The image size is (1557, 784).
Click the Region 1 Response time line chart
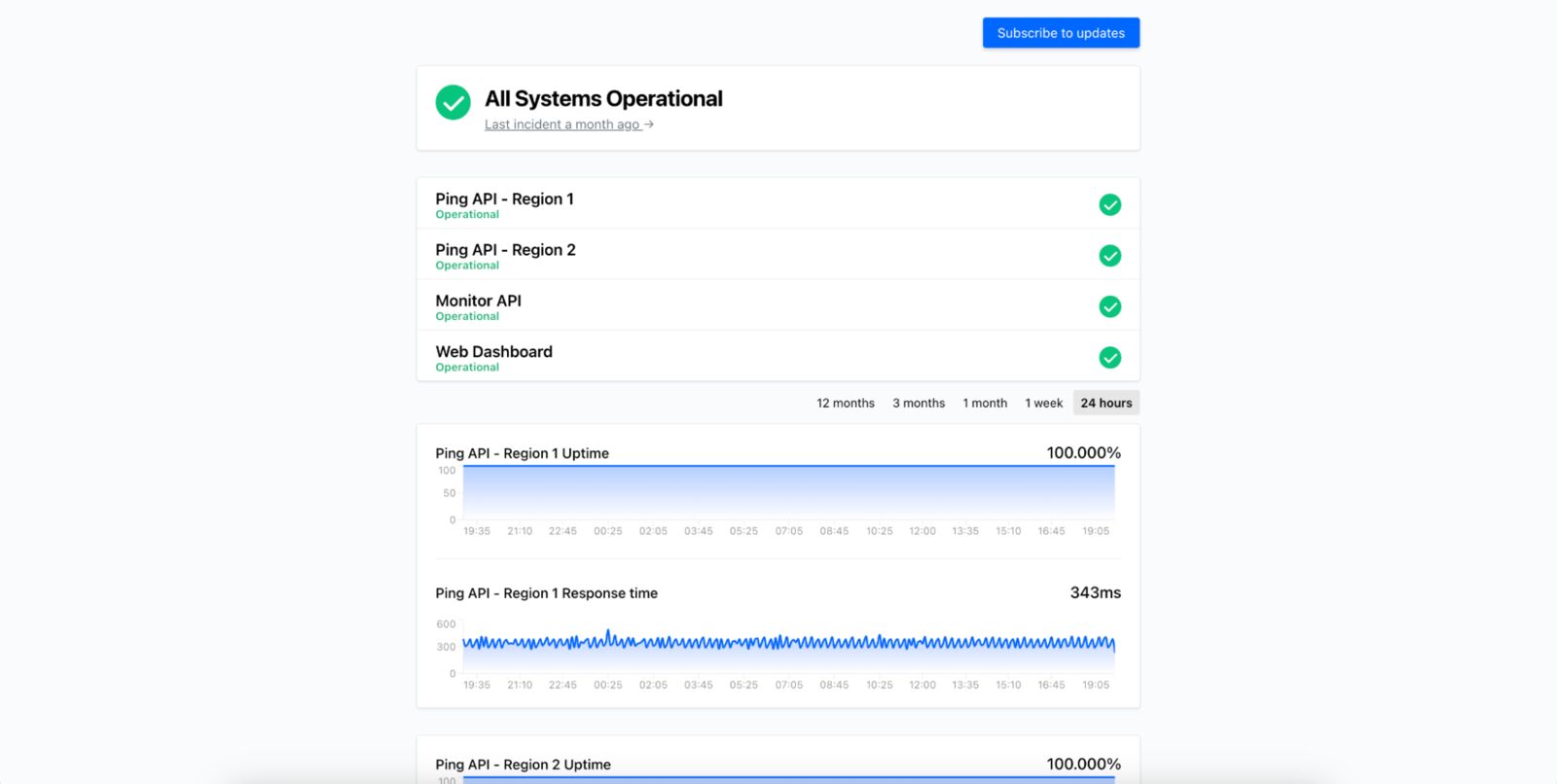(x=788, y=648)
